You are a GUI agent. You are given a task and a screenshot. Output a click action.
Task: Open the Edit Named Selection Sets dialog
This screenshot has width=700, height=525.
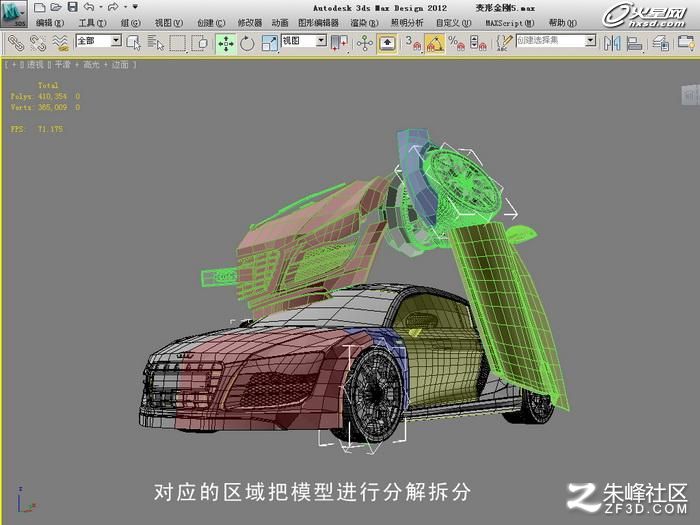[504, 43]
